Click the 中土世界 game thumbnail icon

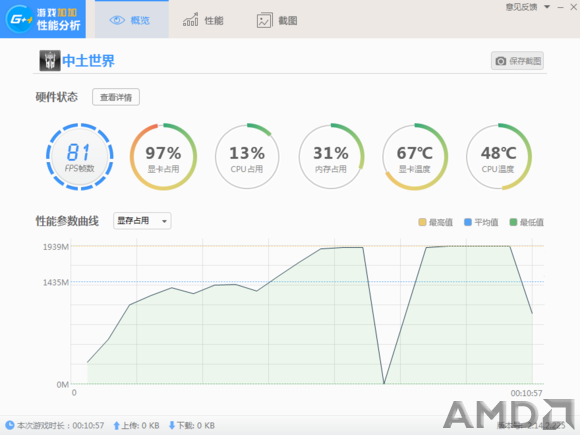click(x=50, y=61)
